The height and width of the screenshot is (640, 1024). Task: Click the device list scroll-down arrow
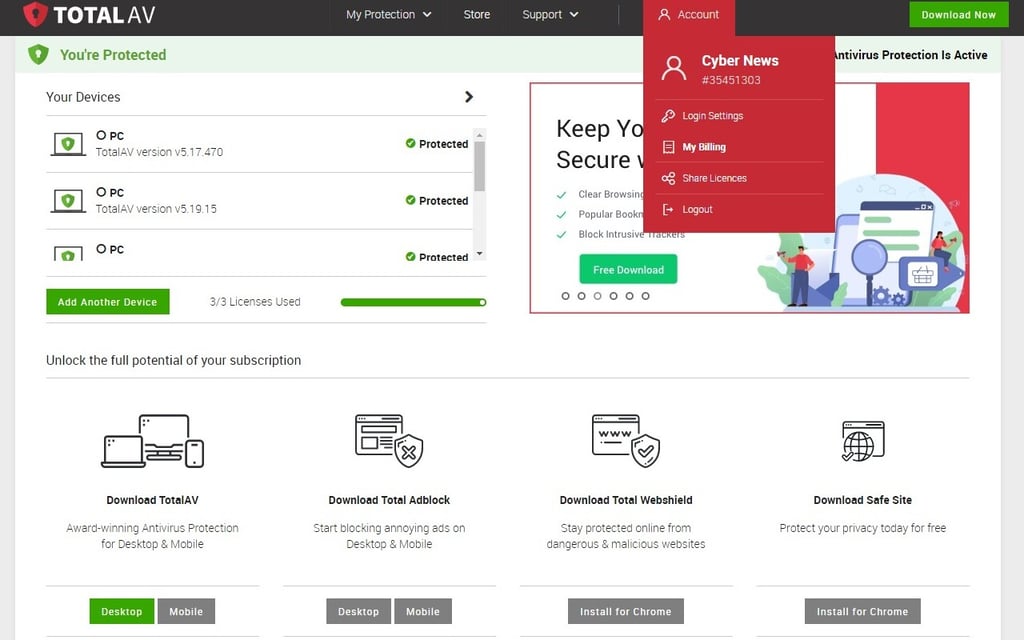point(480,253)
